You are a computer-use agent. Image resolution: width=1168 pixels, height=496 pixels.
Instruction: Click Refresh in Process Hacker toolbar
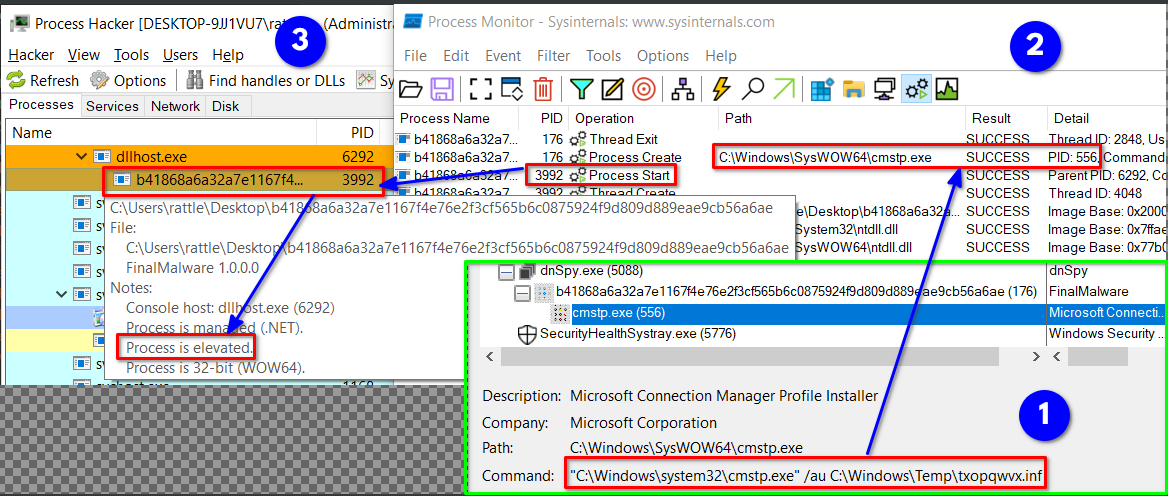point(42,80)
